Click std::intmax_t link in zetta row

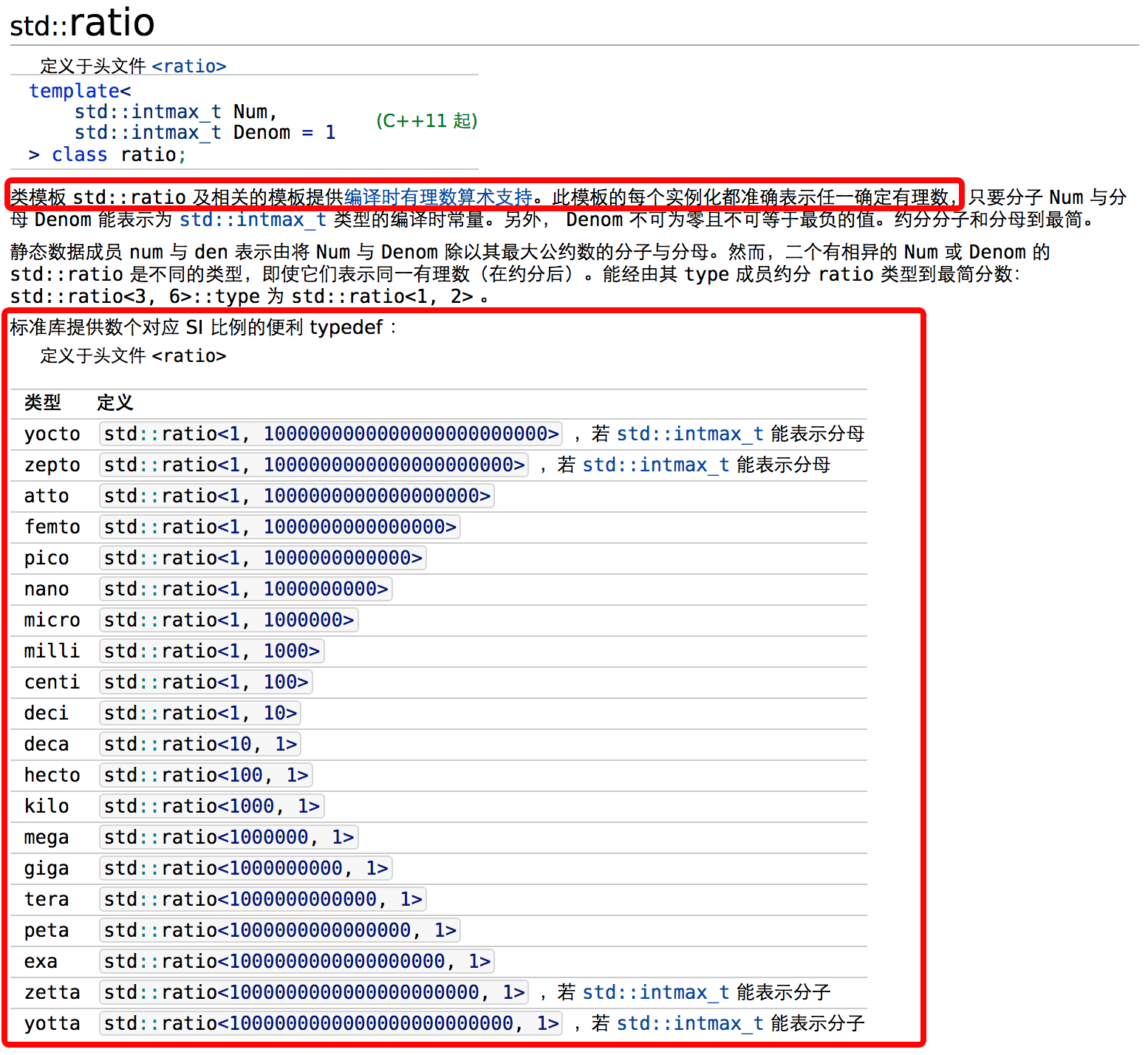tap(655, 992)
